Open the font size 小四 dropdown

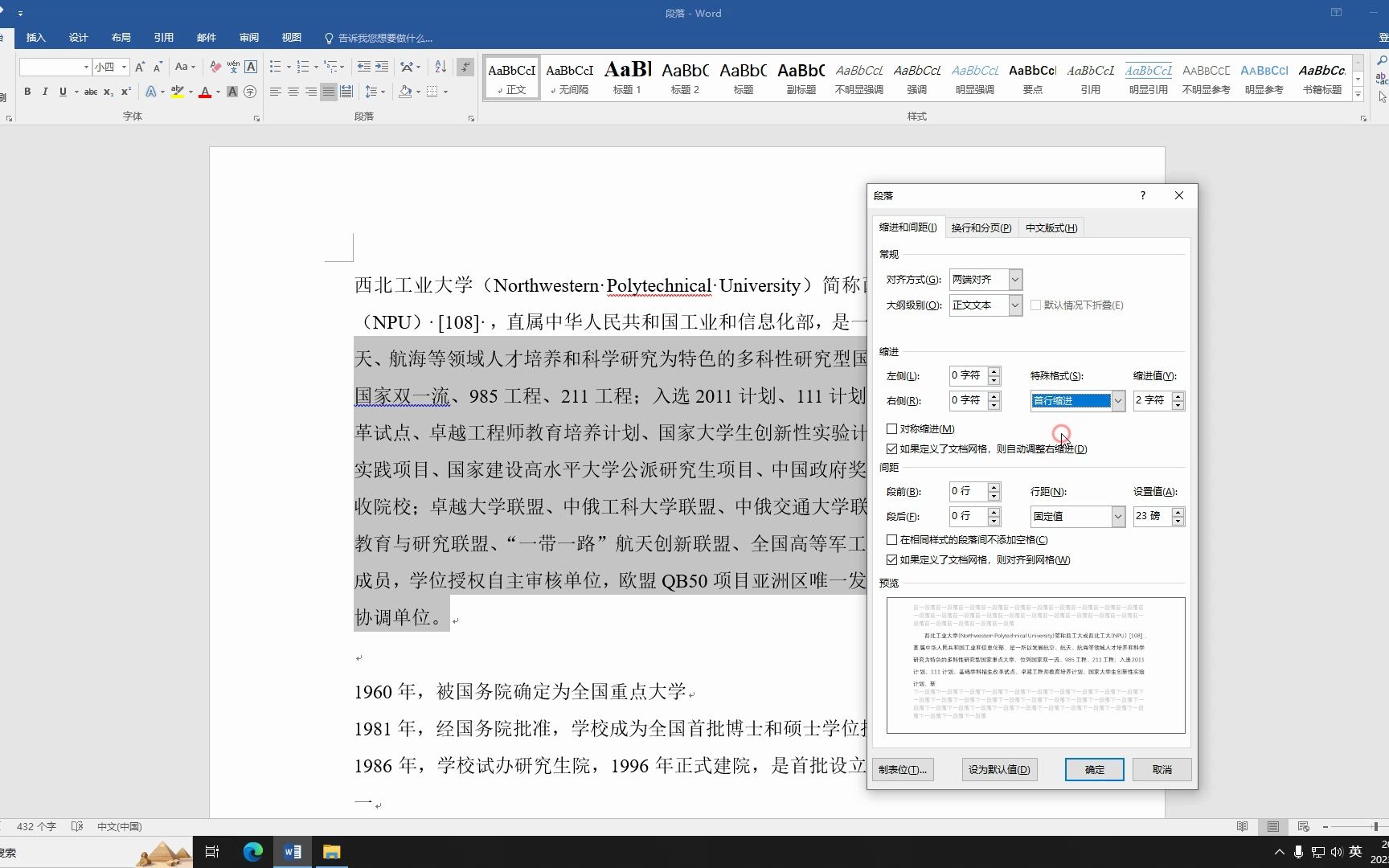(x=124, y=67)
